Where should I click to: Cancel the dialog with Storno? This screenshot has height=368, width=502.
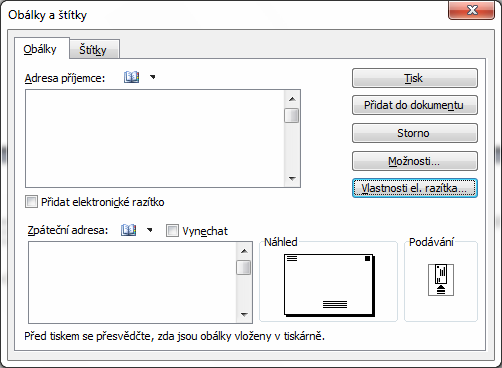pyautogui.click(x=415, y=133)
